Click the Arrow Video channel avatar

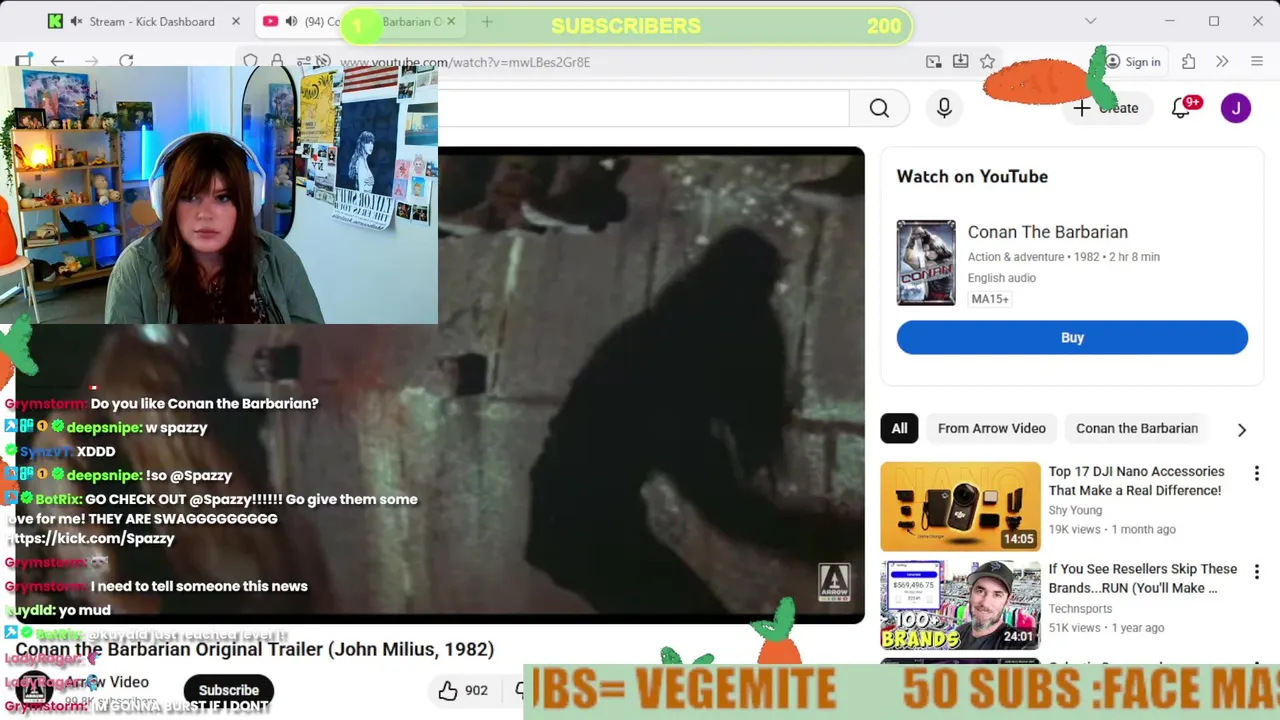point(34,689)
